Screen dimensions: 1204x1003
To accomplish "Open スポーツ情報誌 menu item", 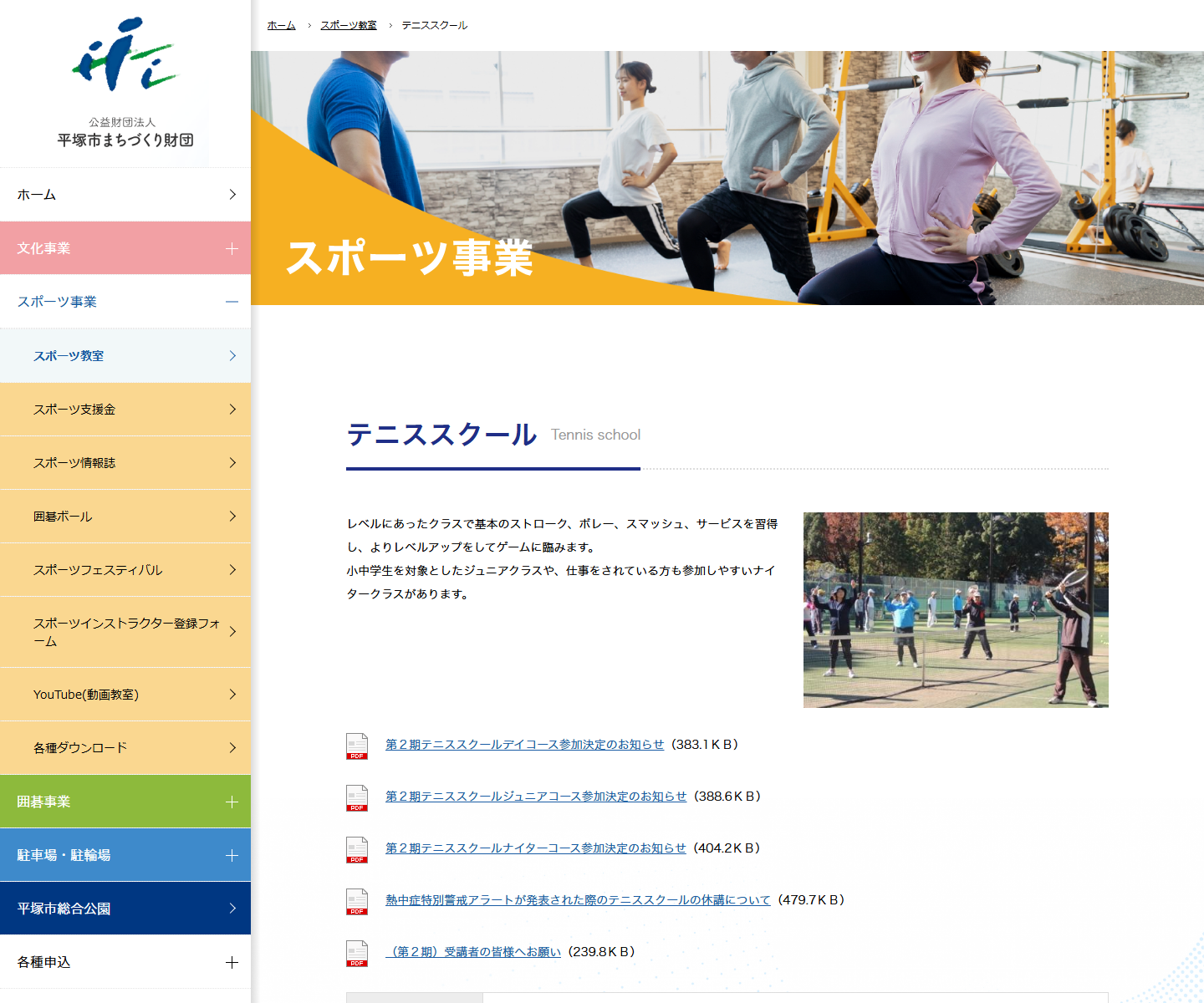I will 125,463.
